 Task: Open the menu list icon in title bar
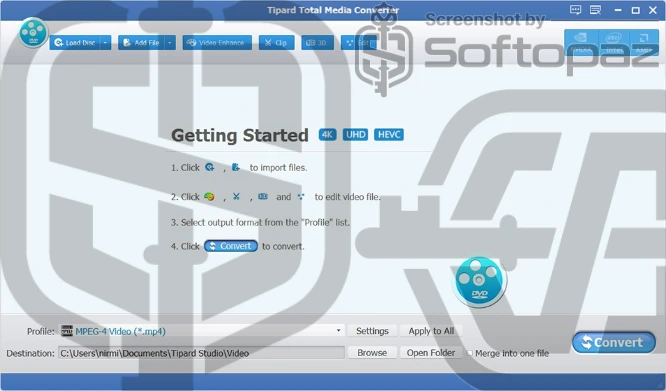pyautogui.click(x=595, y=10)
